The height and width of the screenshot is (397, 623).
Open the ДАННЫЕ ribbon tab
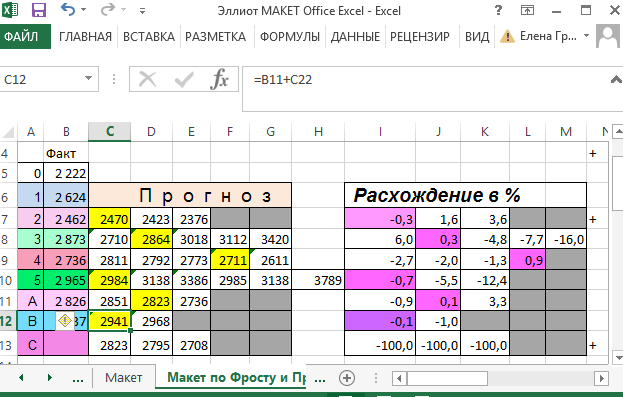(x=356, y=37)
